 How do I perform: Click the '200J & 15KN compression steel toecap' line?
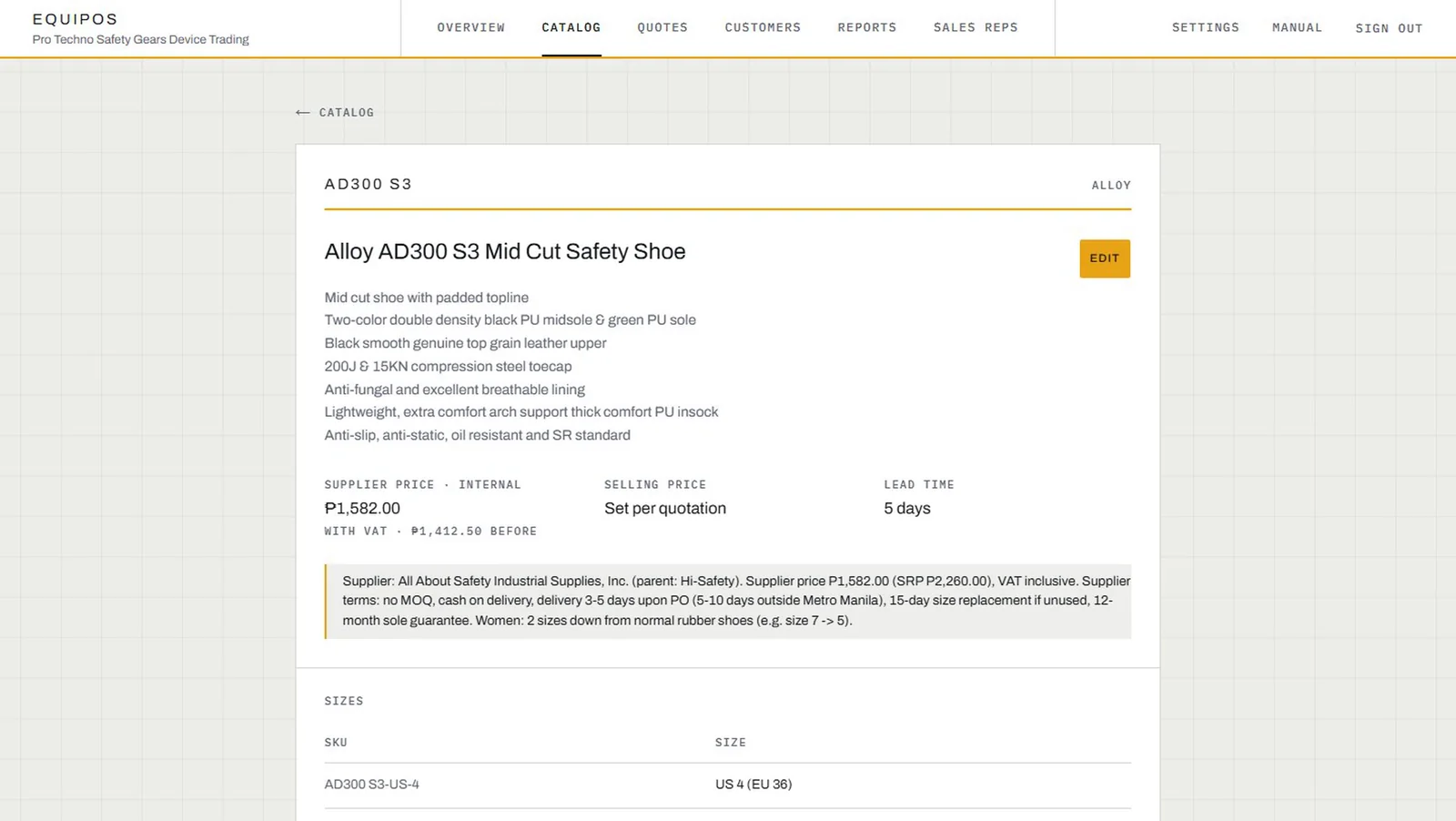[x=449, y=366]
